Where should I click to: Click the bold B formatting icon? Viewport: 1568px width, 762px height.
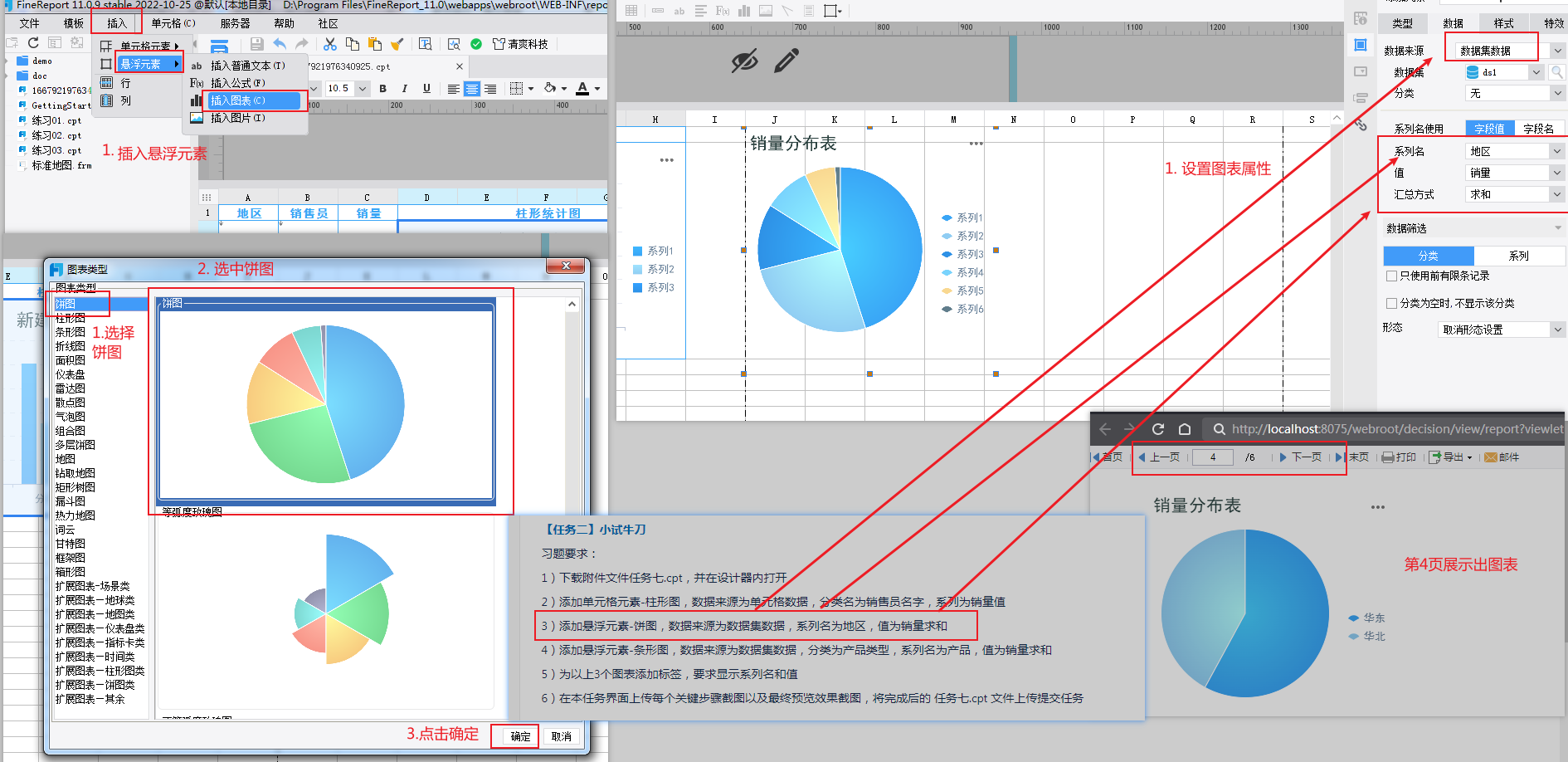pyautogui.click(x=382, y=89)
